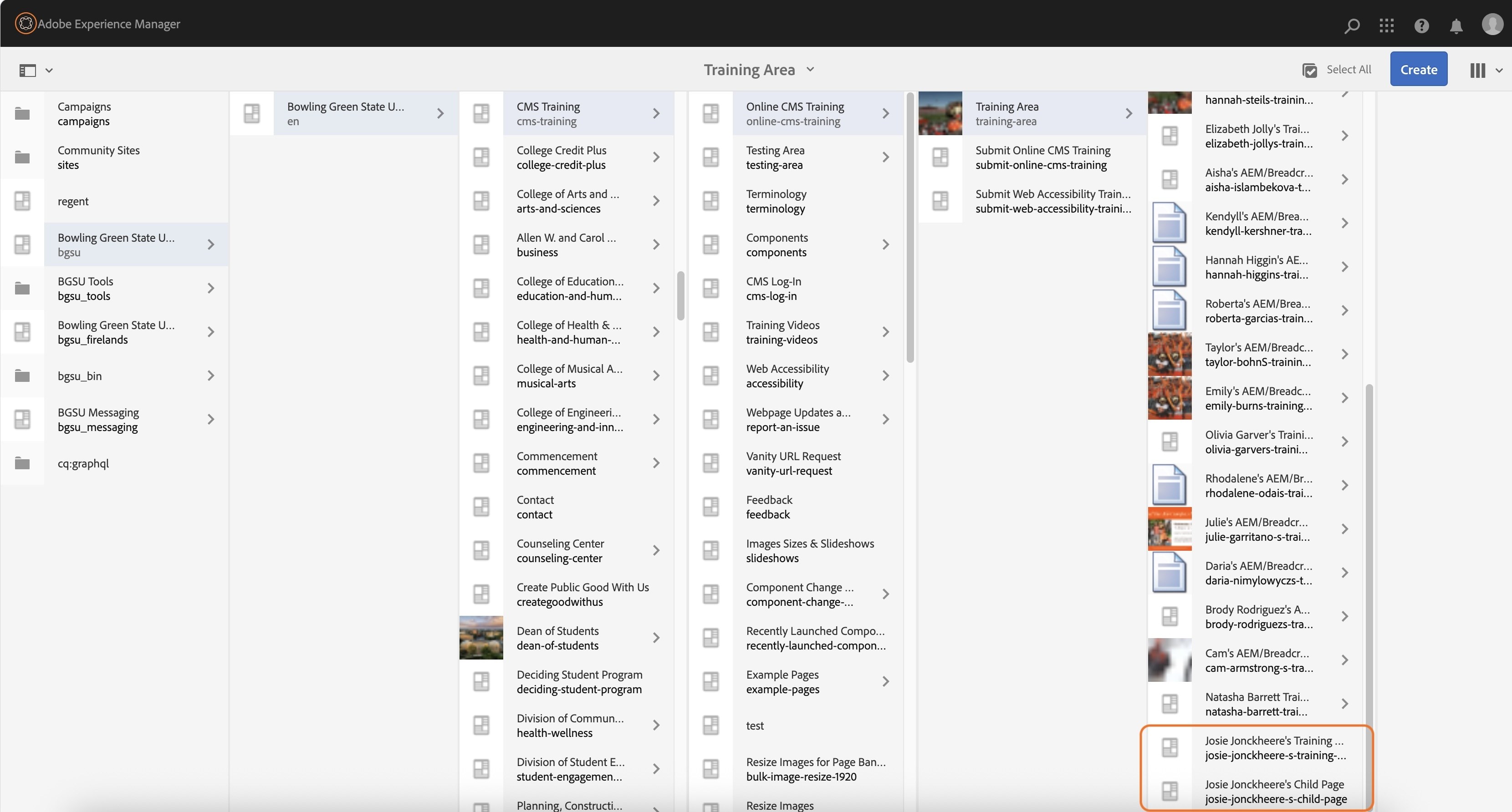Viewport: 1512px width, 812px height.
Task: Select Olivia Garver's Training page icon
Action: 1170,441
